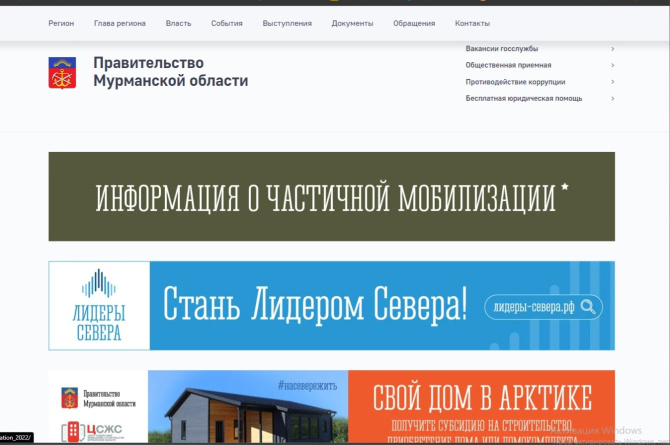The image size is (670, 445).
Task: Click the magnifier icon in лидеры-севера.рф box
Action: (x=591, y=307)
